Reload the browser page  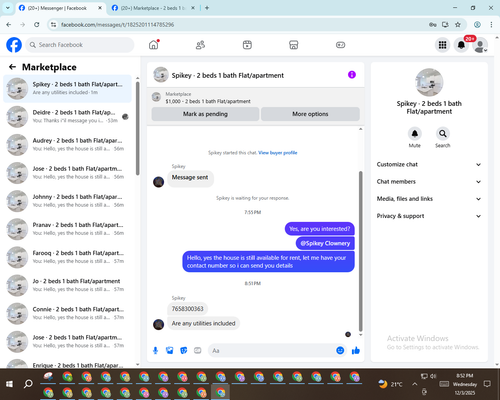pyautogui.click(x=37, y=25)
